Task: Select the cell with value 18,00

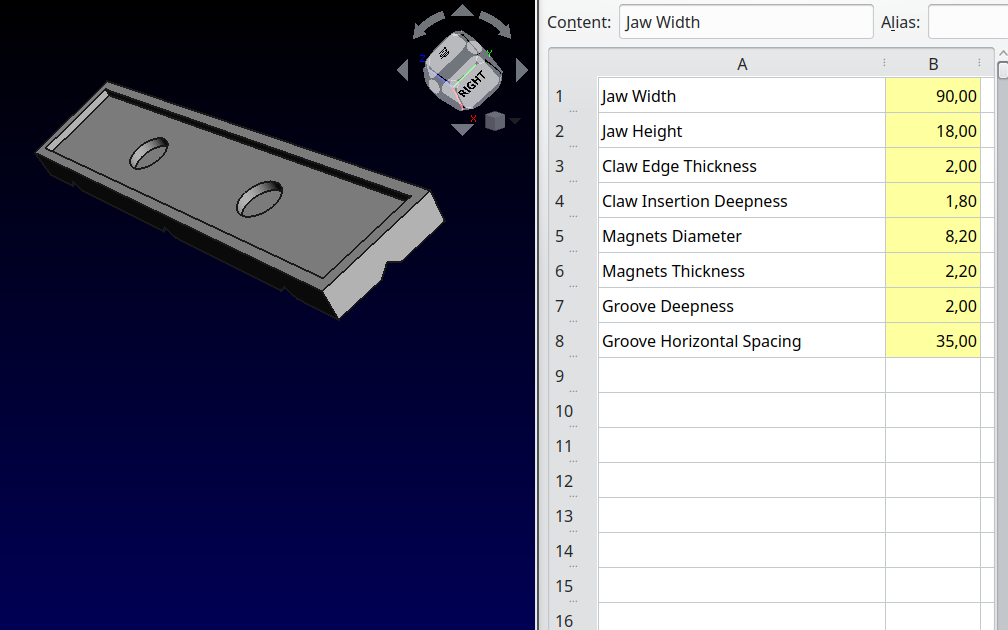Action: (933, 130)
